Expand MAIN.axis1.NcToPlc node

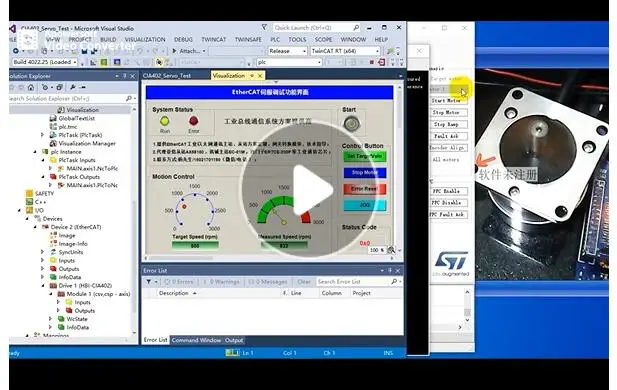pos(50,168)
